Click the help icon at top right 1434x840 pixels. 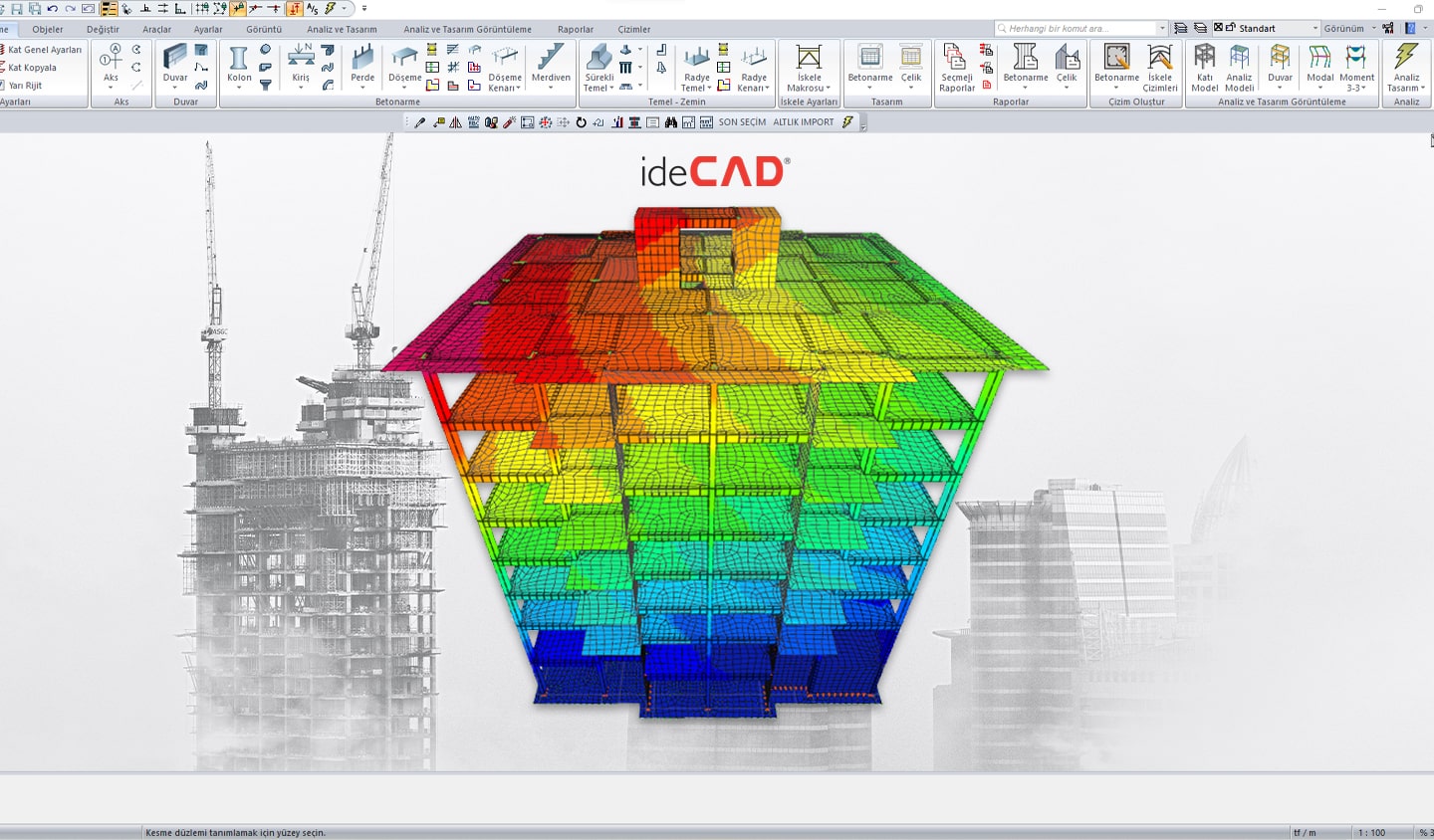(x=1410, y=28)
